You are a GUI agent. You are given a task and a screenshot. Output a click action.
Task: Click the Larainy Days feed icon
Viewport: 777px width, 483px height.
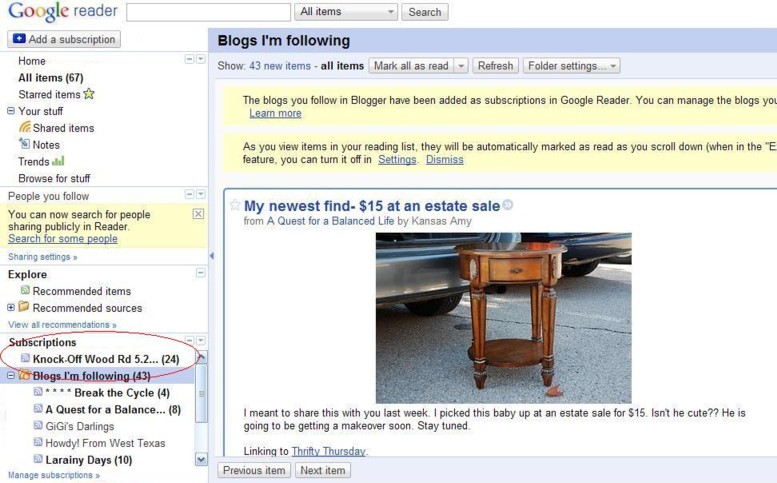[x=38, y=459]
